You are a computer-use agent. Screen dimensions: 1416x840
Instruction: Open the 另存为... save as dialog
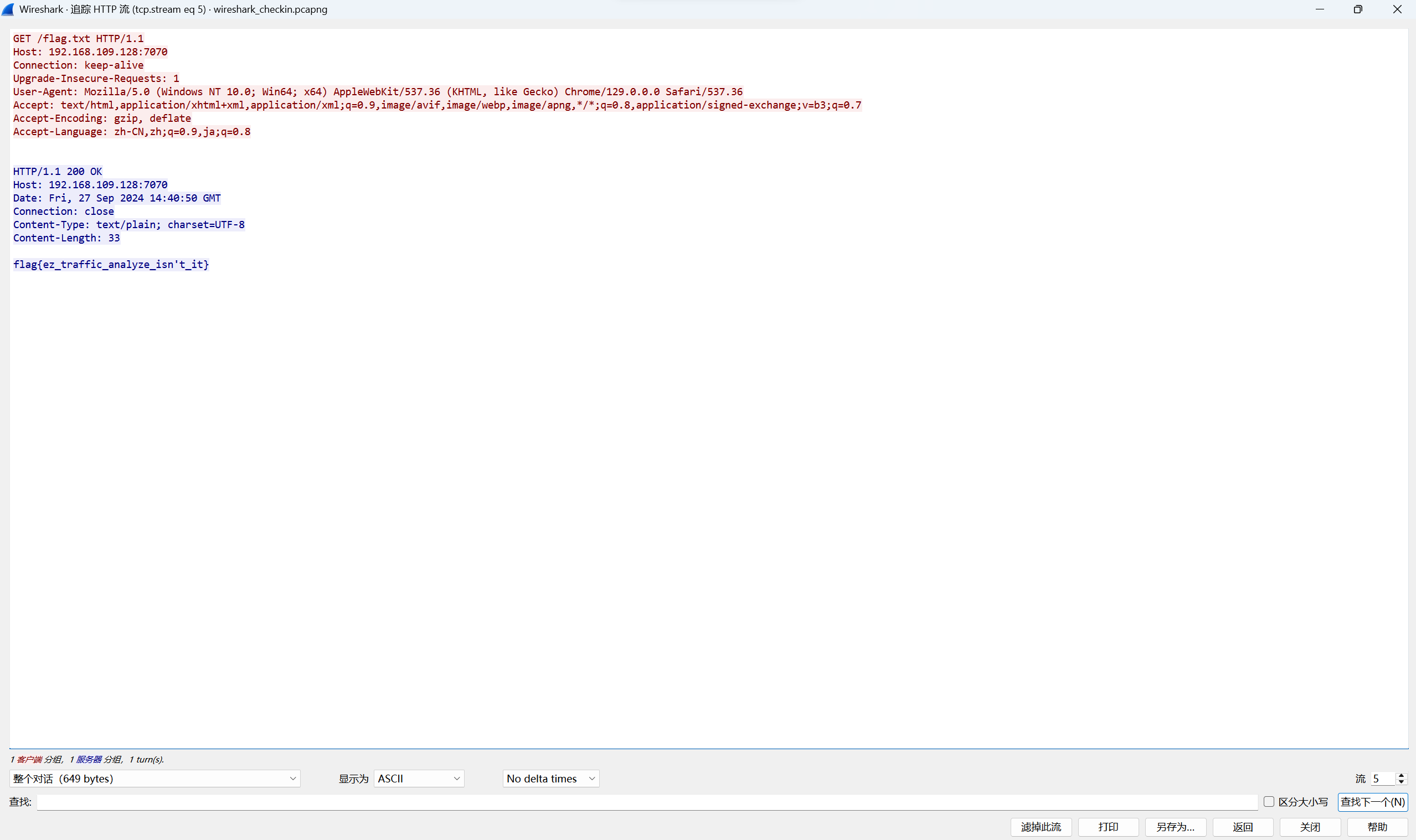pyautogui.click(x=1176, y=827)
